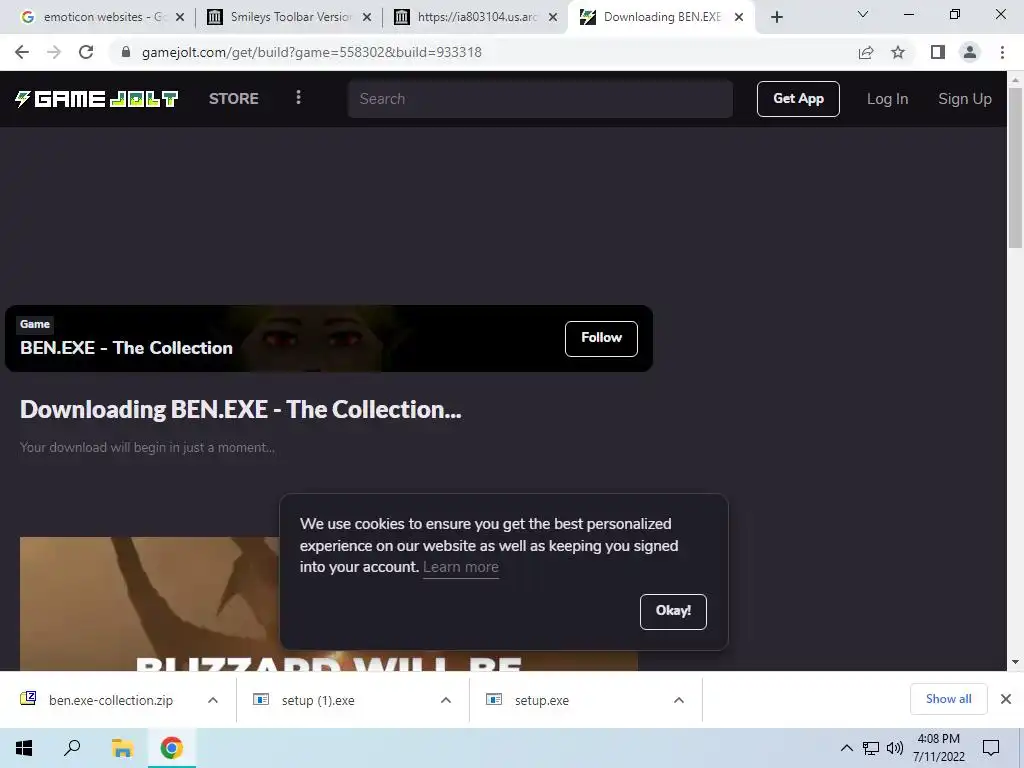Close the downloads bar

point(1006,699)
